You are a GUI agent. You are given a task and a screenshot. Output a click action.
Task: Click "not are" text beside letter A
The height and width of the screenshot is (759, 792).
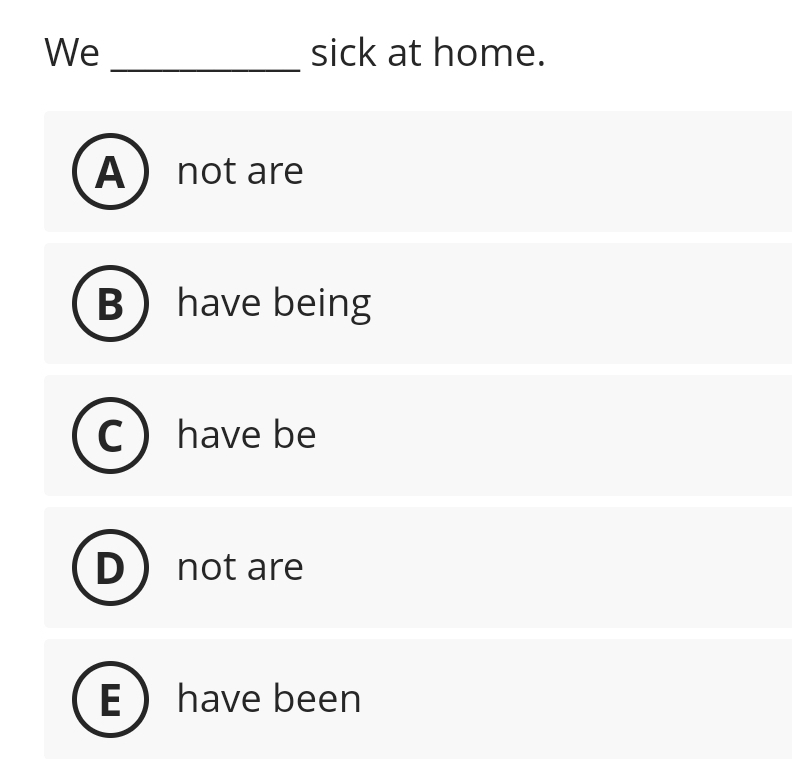click(x=240, y=171)
